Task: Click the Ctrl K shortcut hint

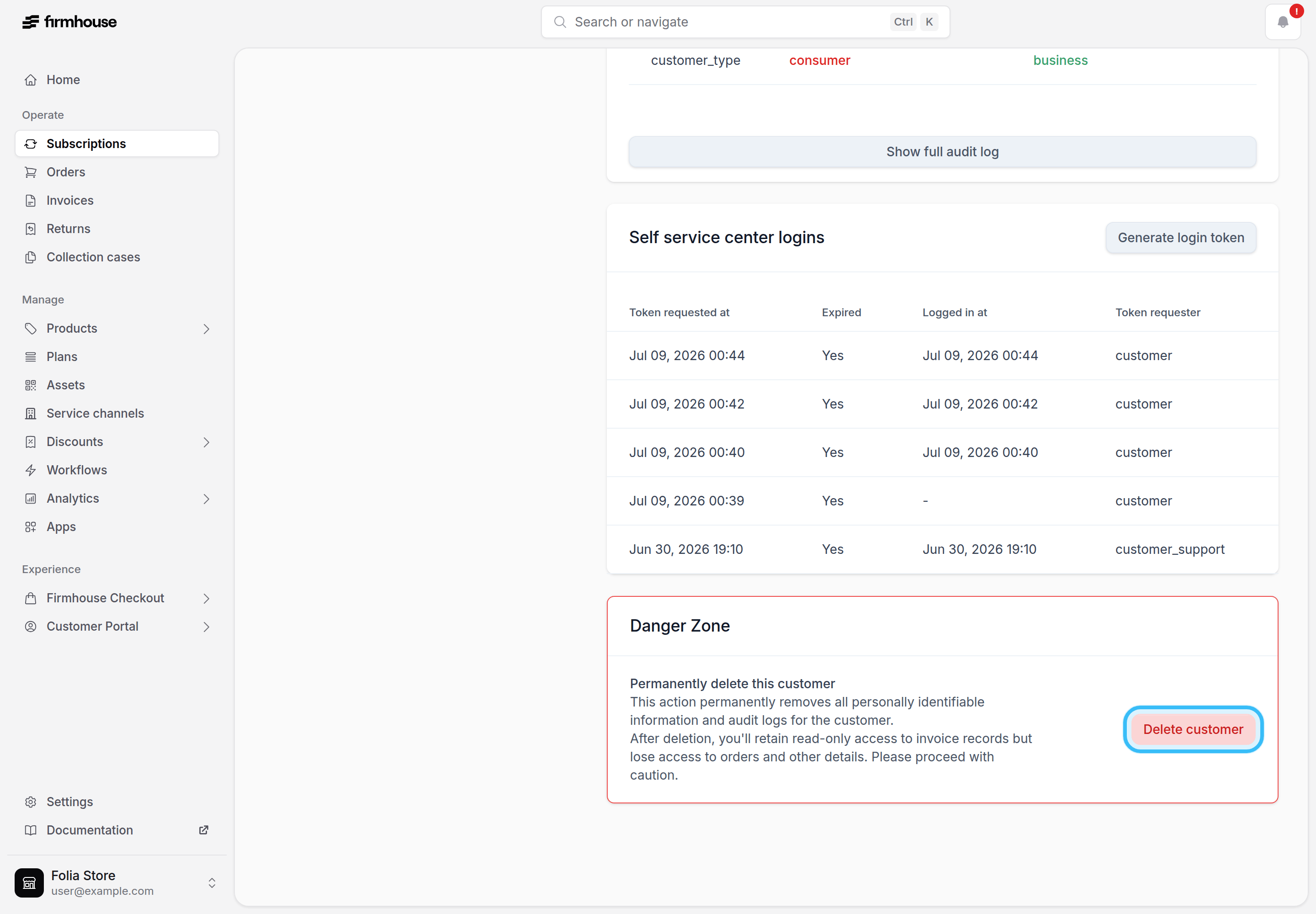Action: [914, 22]
